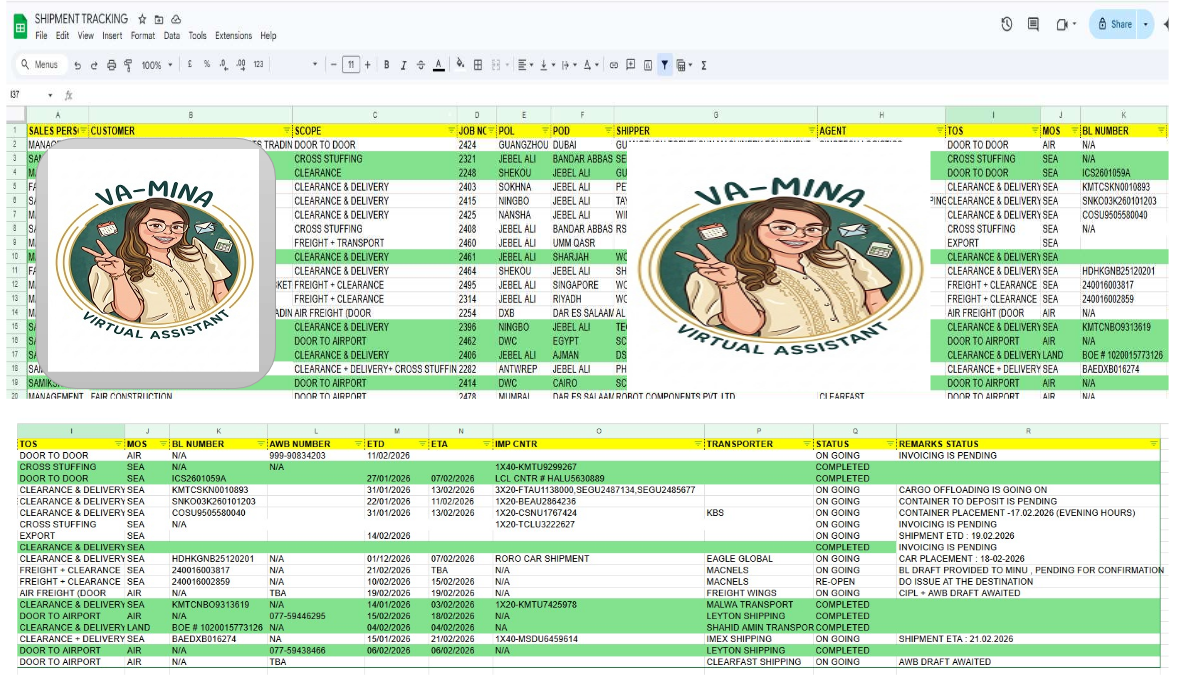Toggle bold formatting
Image resolution: width=1192 pixels, height=683 pixels.
(386, 65)
